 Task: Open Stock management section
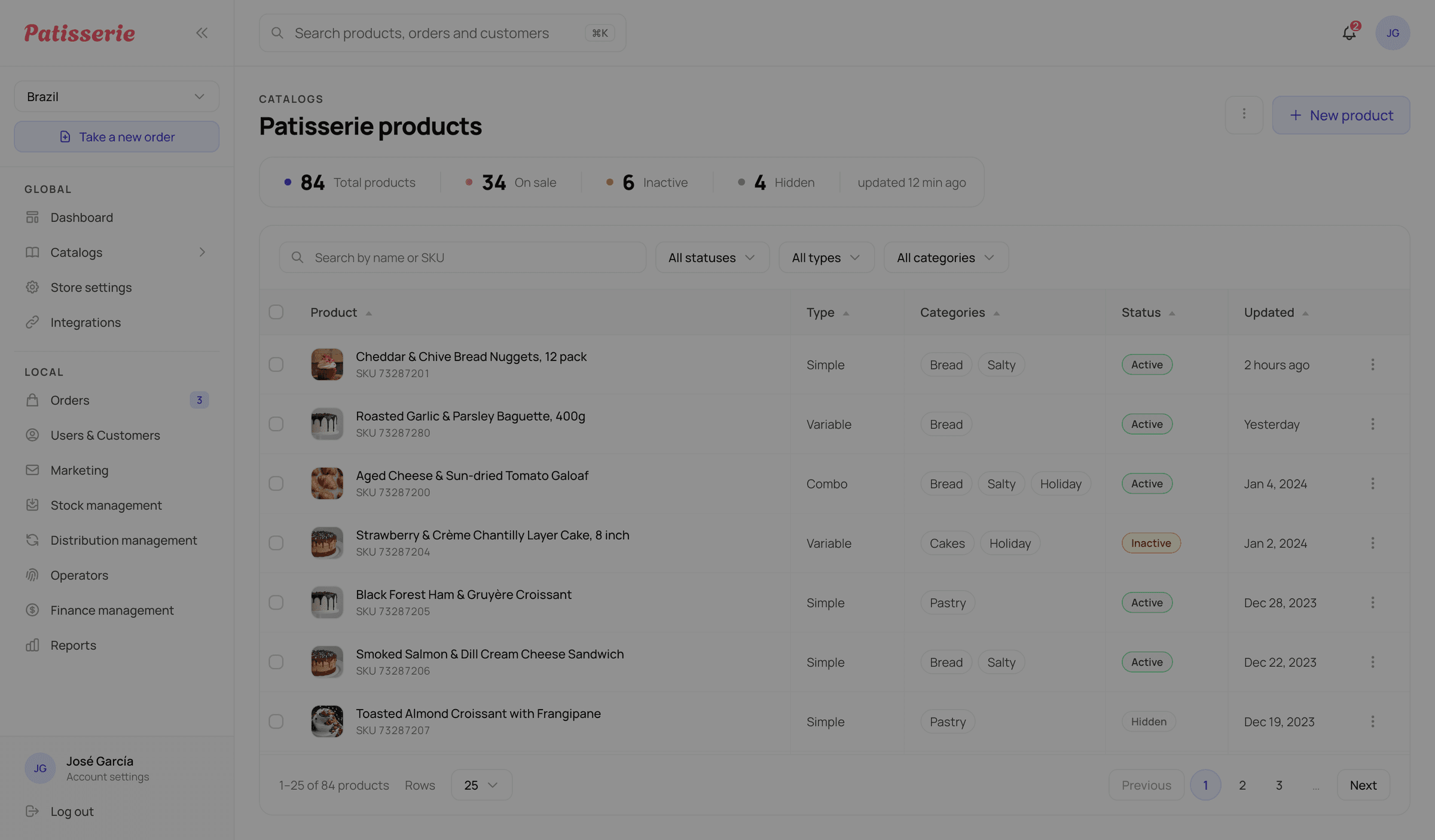point(106,505)
